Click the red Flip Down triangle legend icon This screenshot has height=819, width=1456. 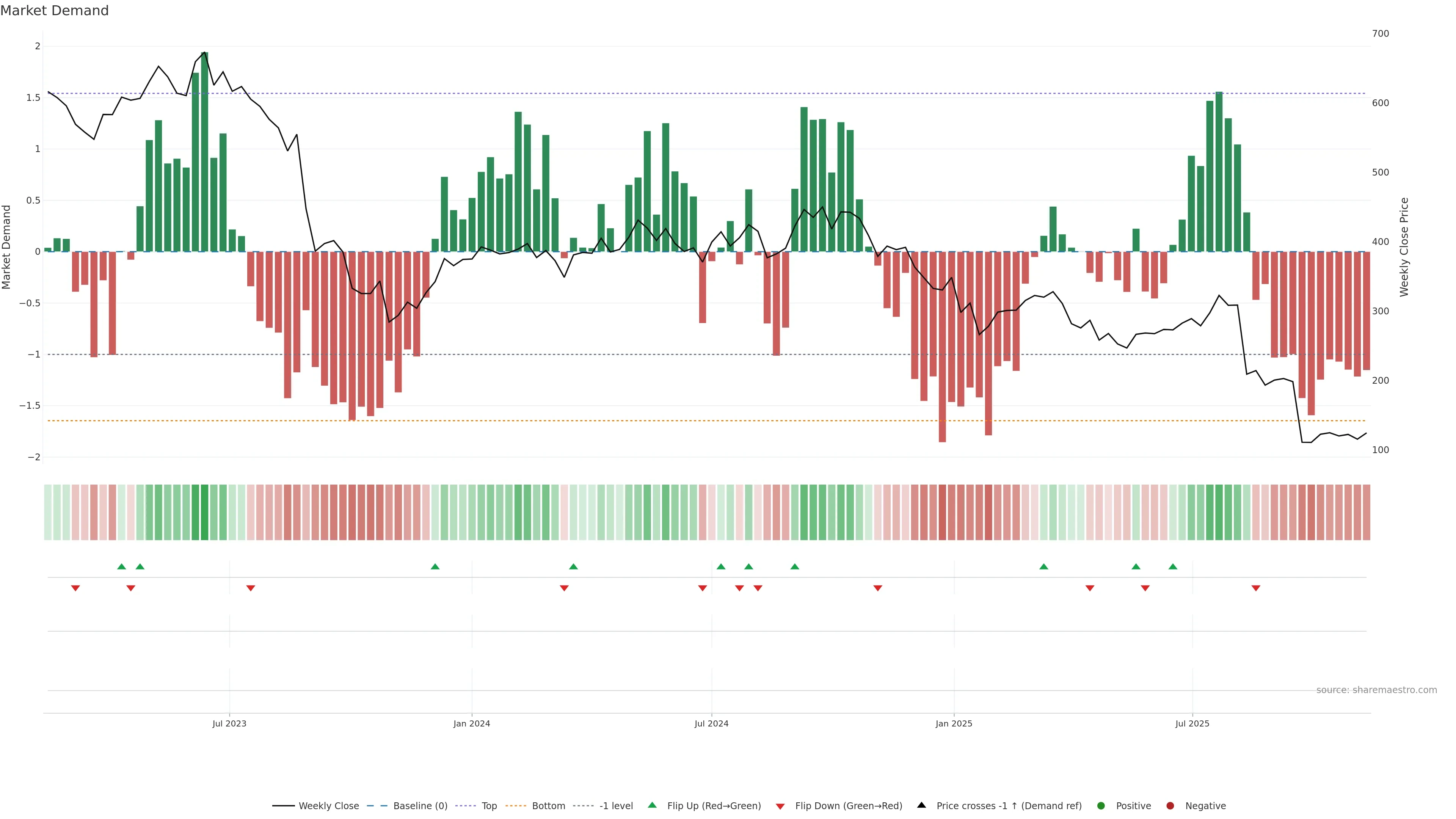tap(780, 806)
